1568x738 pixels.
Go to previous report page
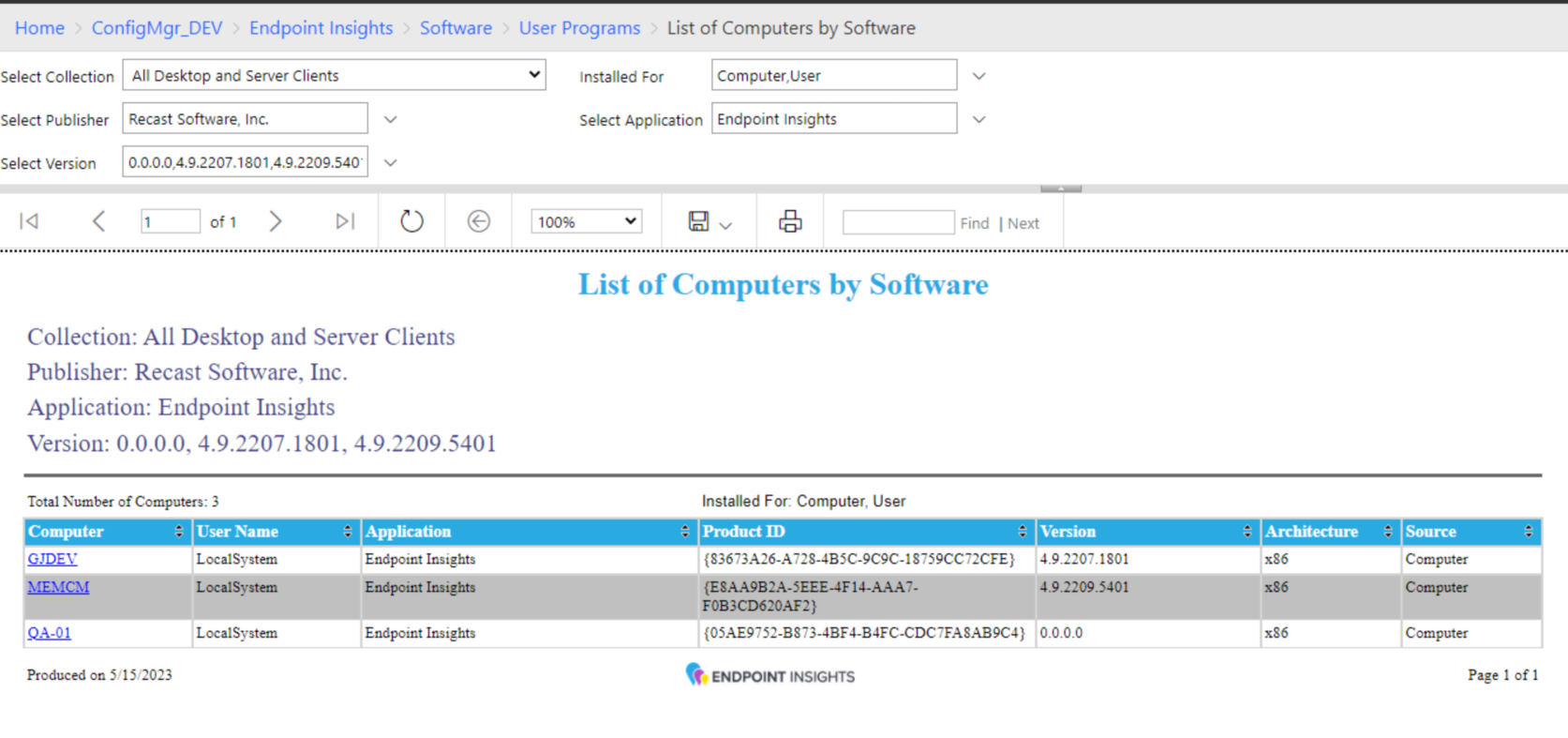click(x=98, y=221)
